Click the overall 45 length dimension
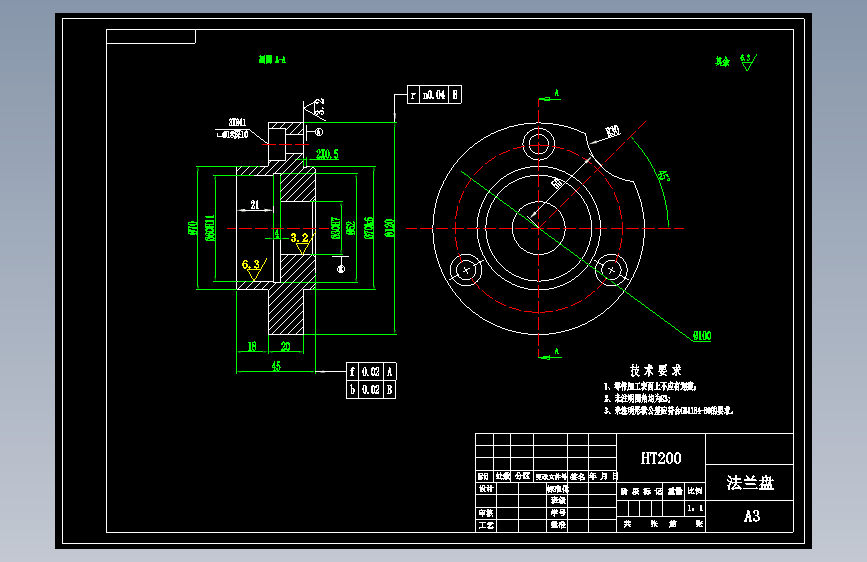 coord(276,366)
